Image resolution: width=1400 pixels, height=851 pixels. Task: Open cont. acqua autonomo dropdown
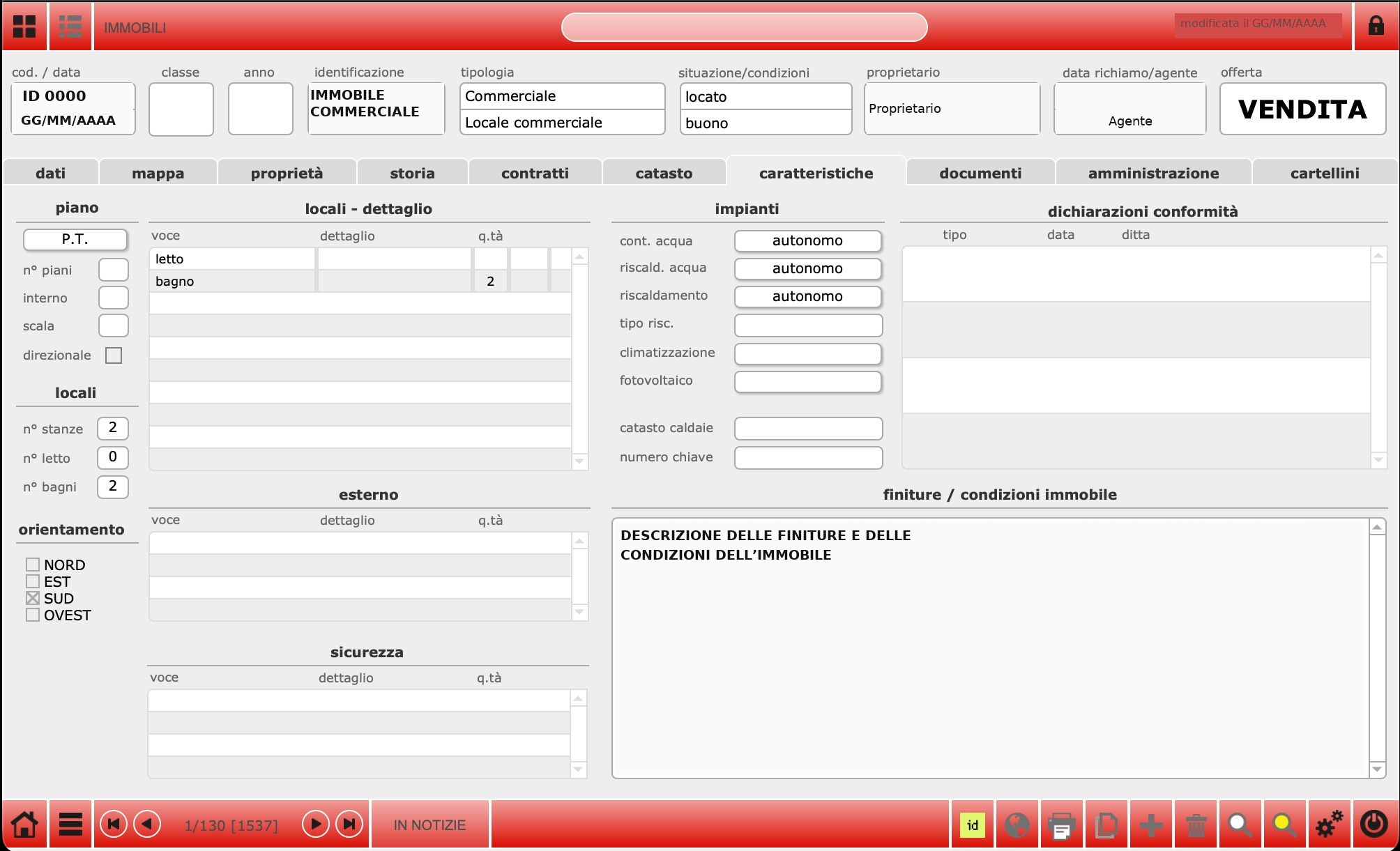click(x=808, y=240)
